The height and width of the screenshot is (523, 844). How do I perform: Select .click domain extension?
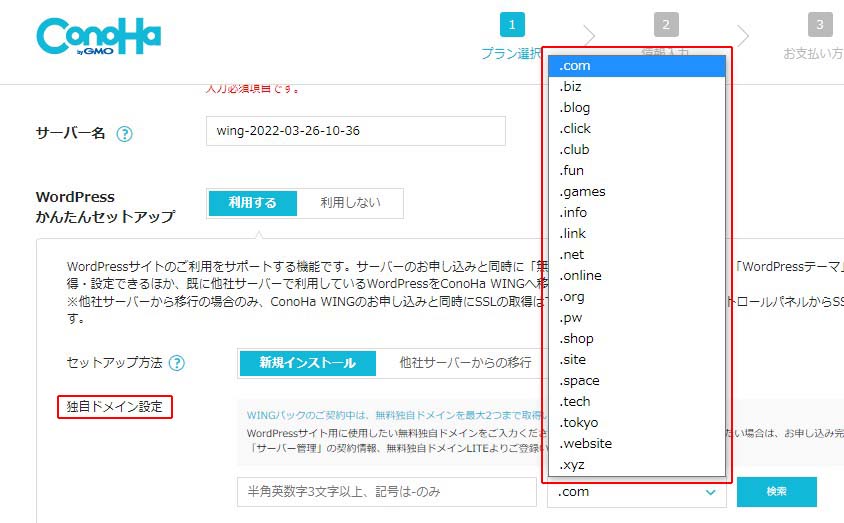pyautogui.click(x=637, y=129)
